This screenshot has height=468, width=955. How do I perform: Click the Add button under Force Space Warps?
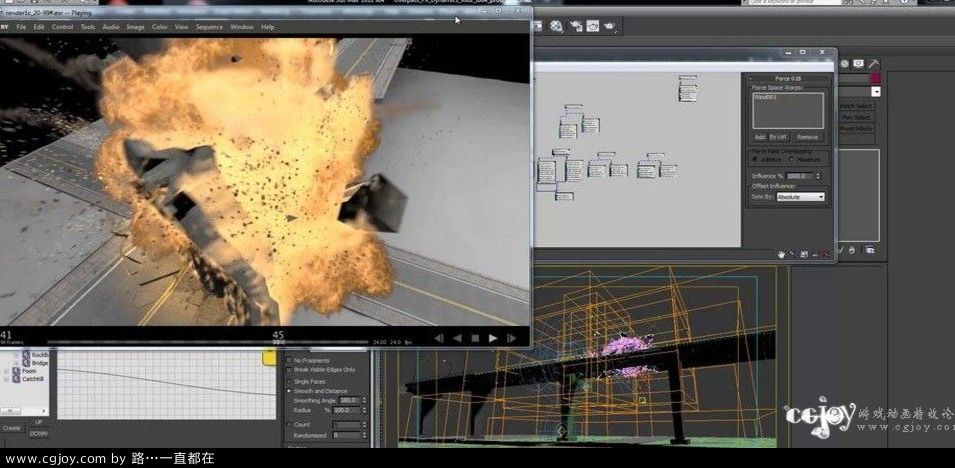759,137
